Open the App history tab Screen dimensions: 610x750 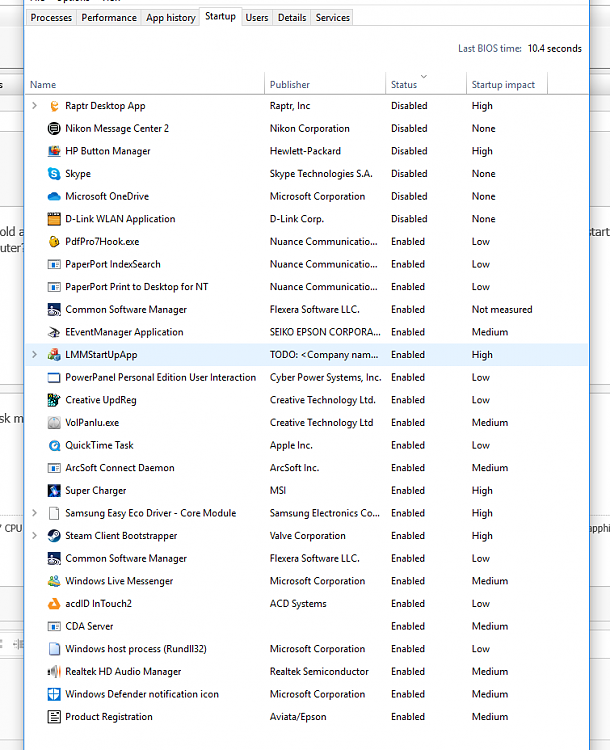click(x=170, y=18)
